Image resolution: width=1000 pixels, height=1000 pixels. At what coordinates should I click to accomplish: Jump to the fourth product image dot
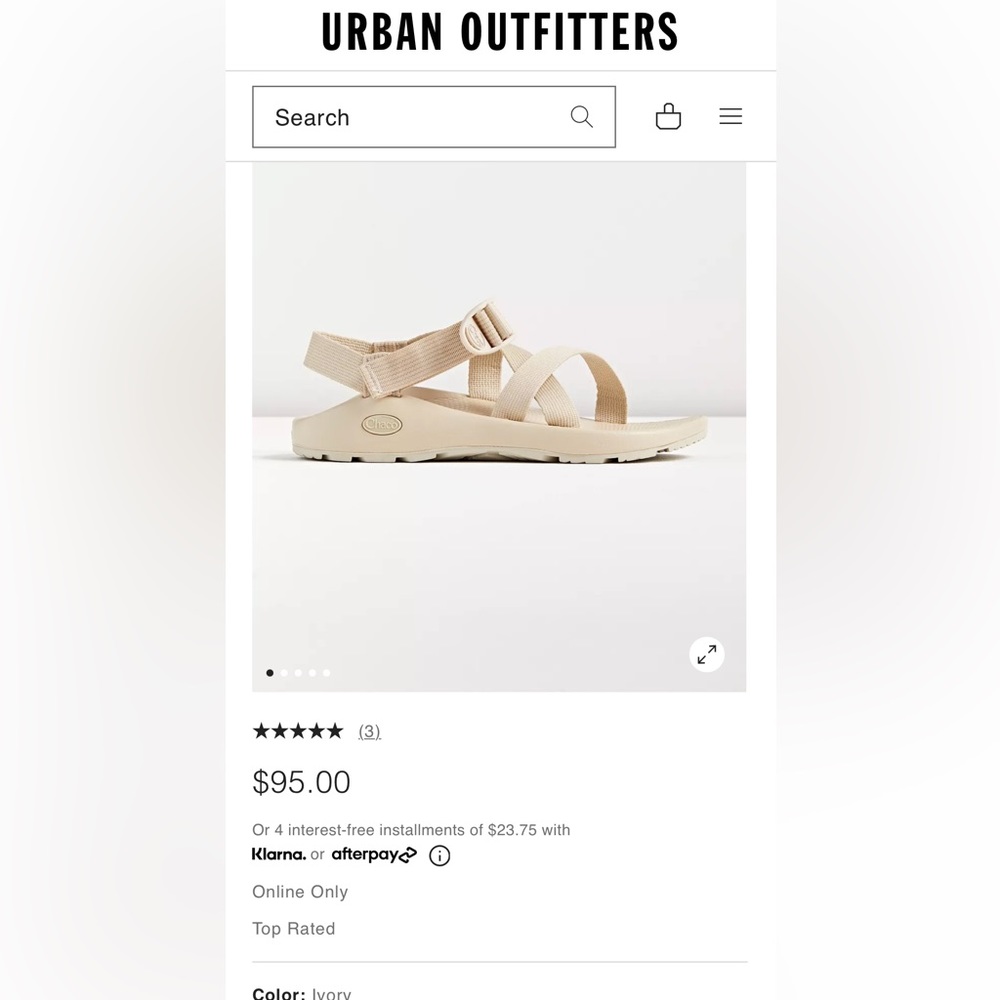(312, 673)
